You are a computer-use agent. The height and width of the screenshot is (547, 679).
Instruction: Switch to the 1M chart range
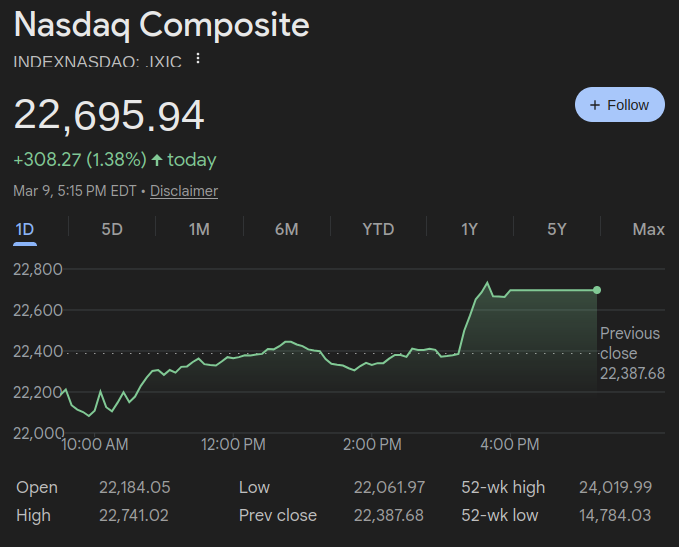tap(199, 230)
